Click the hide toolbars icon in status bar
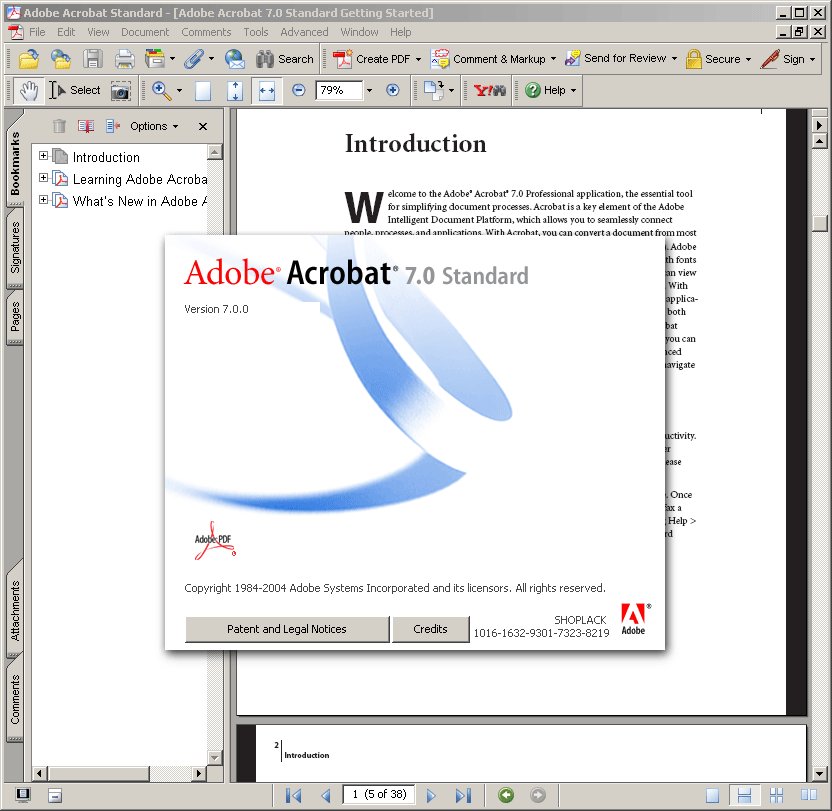832x811 pixels. pyautogui.click(x=55, y=796)
